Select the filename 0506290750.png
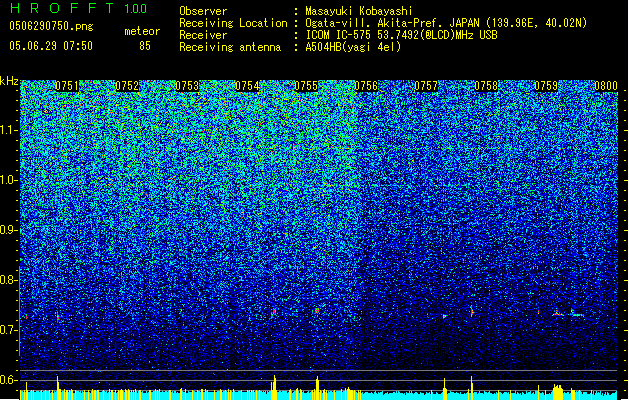Viewport: 629px width, 400px height. 51,26
